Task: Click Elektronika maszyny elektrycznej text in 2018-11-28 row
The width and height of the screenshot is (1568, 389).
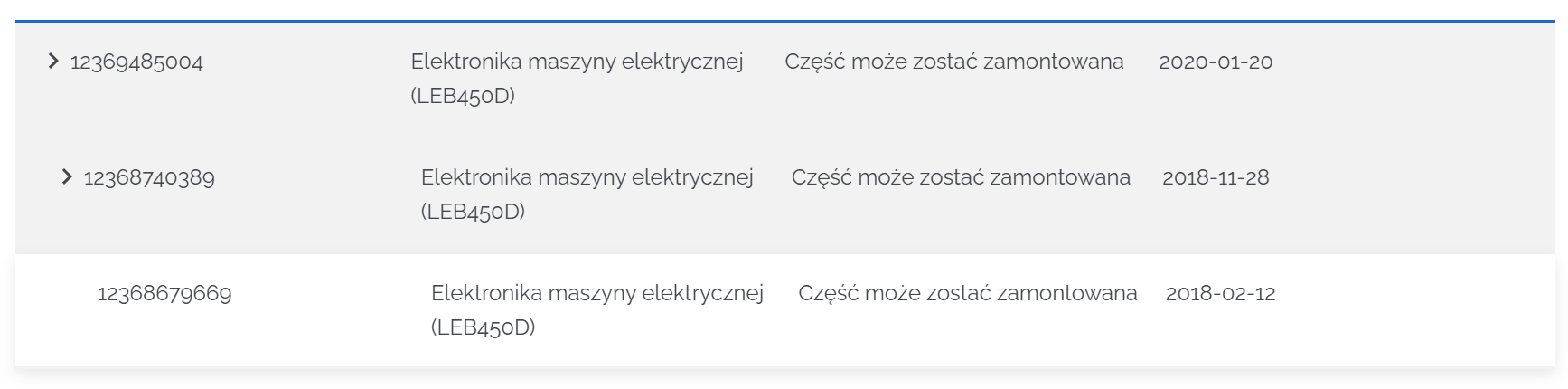Action: tap(587, 177)
